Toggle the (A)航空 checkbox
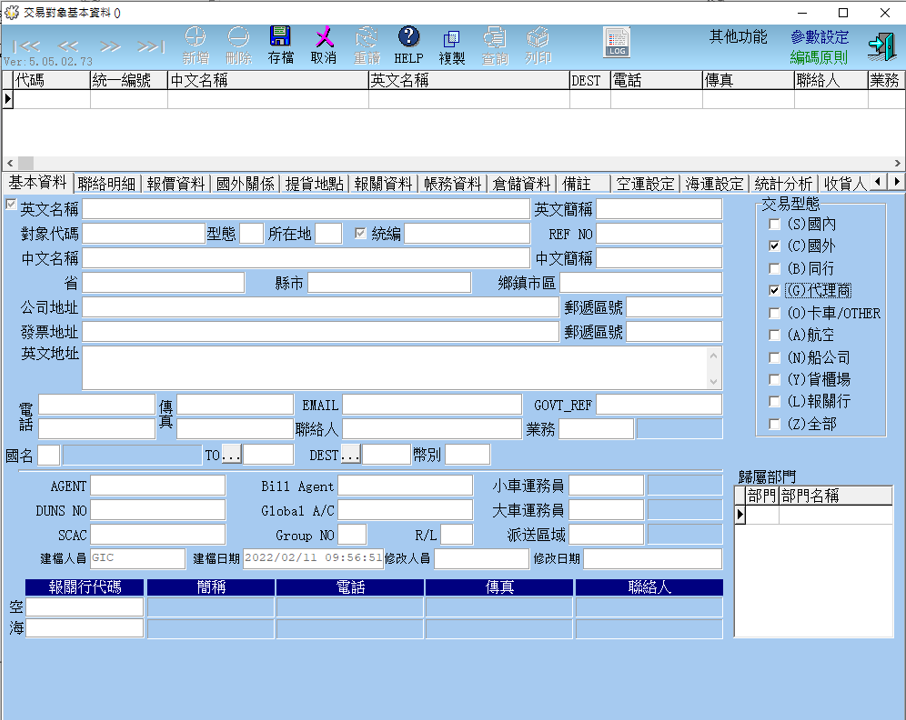The height and width of the screenshot is (720, 906). coord(774,335)
